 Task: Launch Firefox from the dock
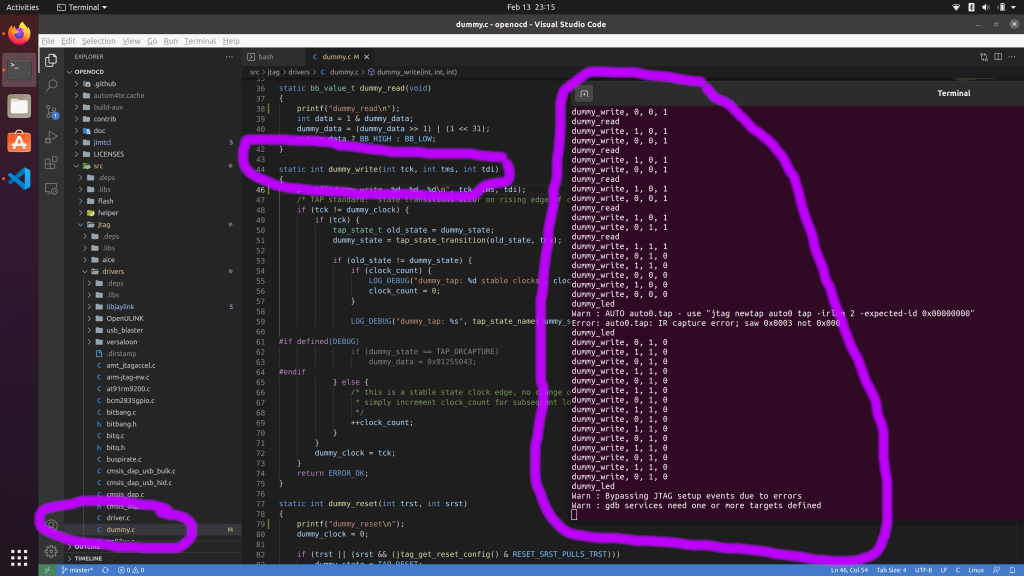tap(19, 33)
